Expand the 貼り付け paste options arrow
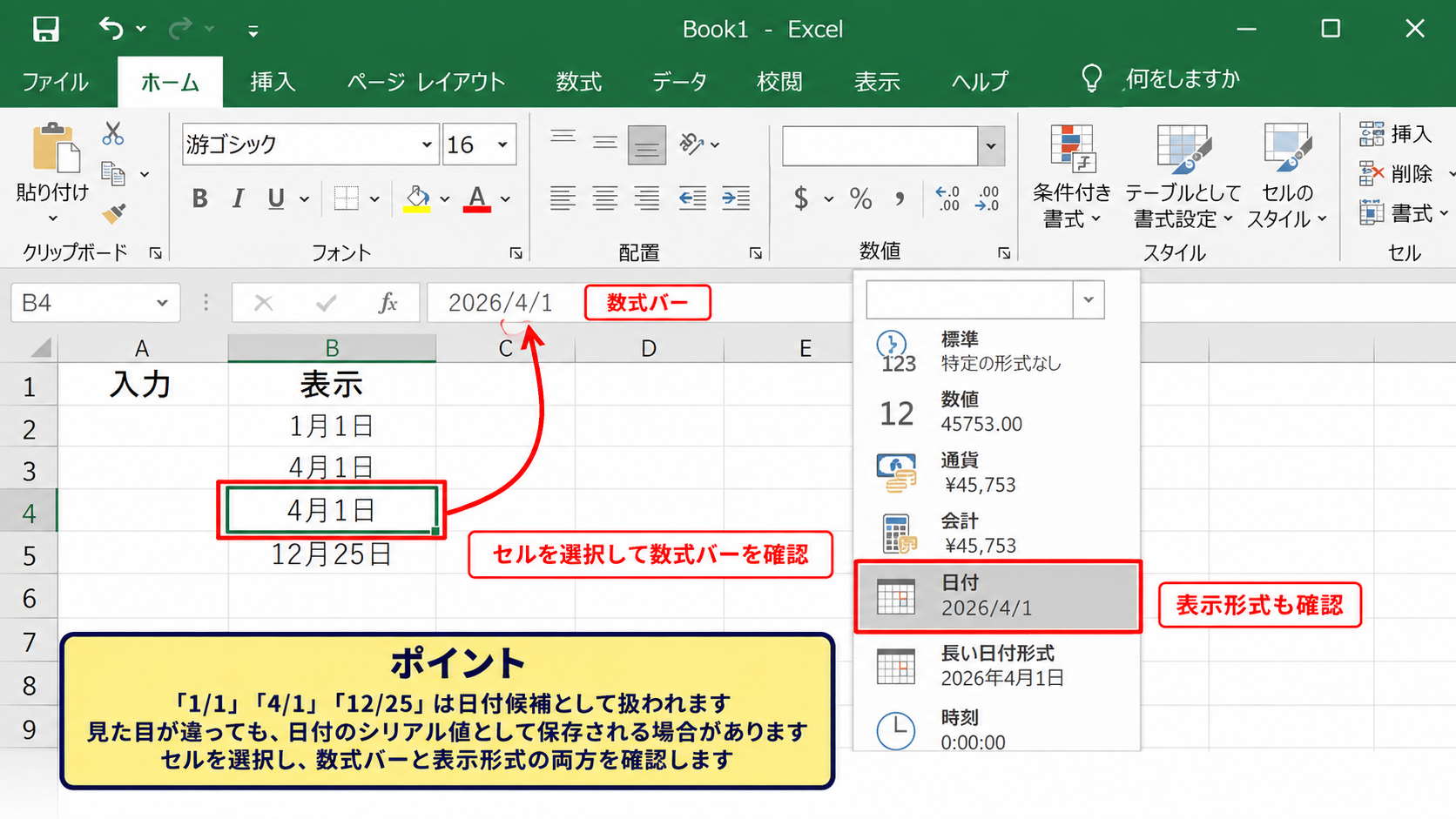The image size is (1456, 819). tap(52, 218)
